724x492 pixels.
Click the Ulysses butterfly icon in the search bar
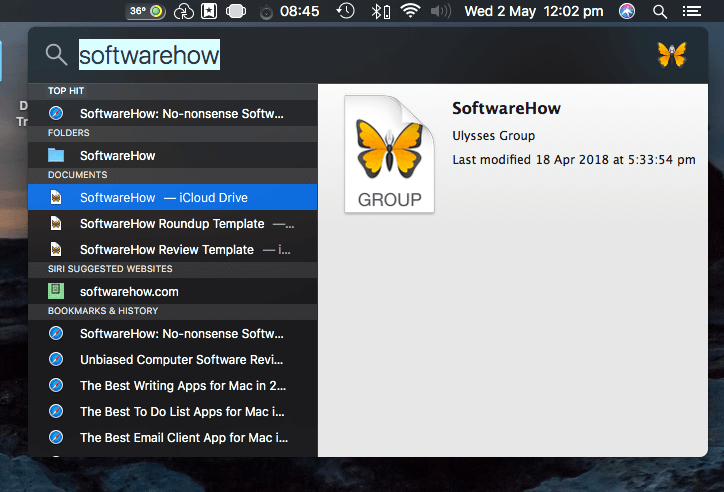672,55
